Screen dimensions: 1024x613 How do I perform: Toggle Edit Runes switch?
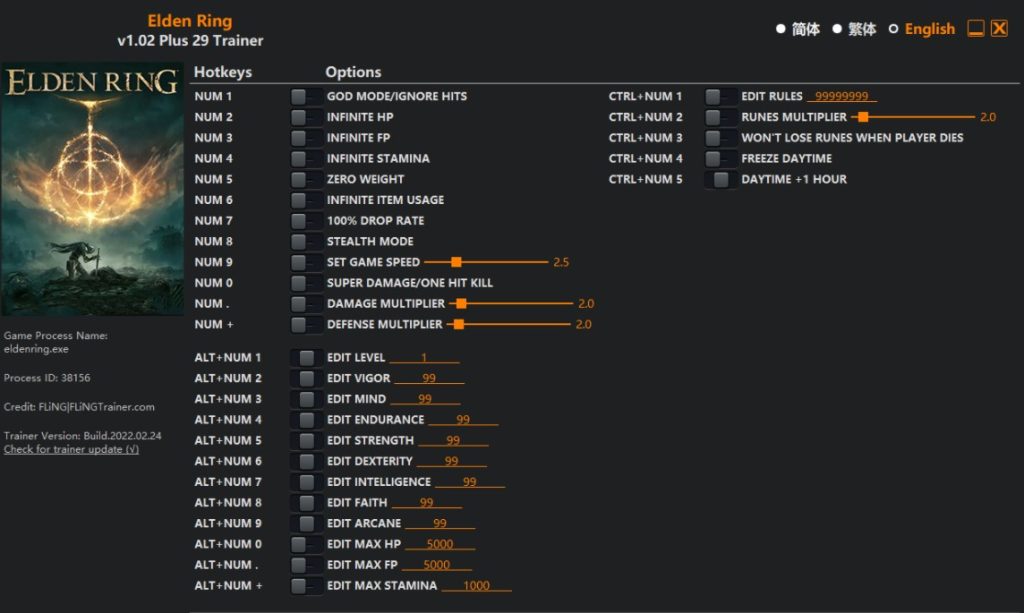(x=720, y=97)
